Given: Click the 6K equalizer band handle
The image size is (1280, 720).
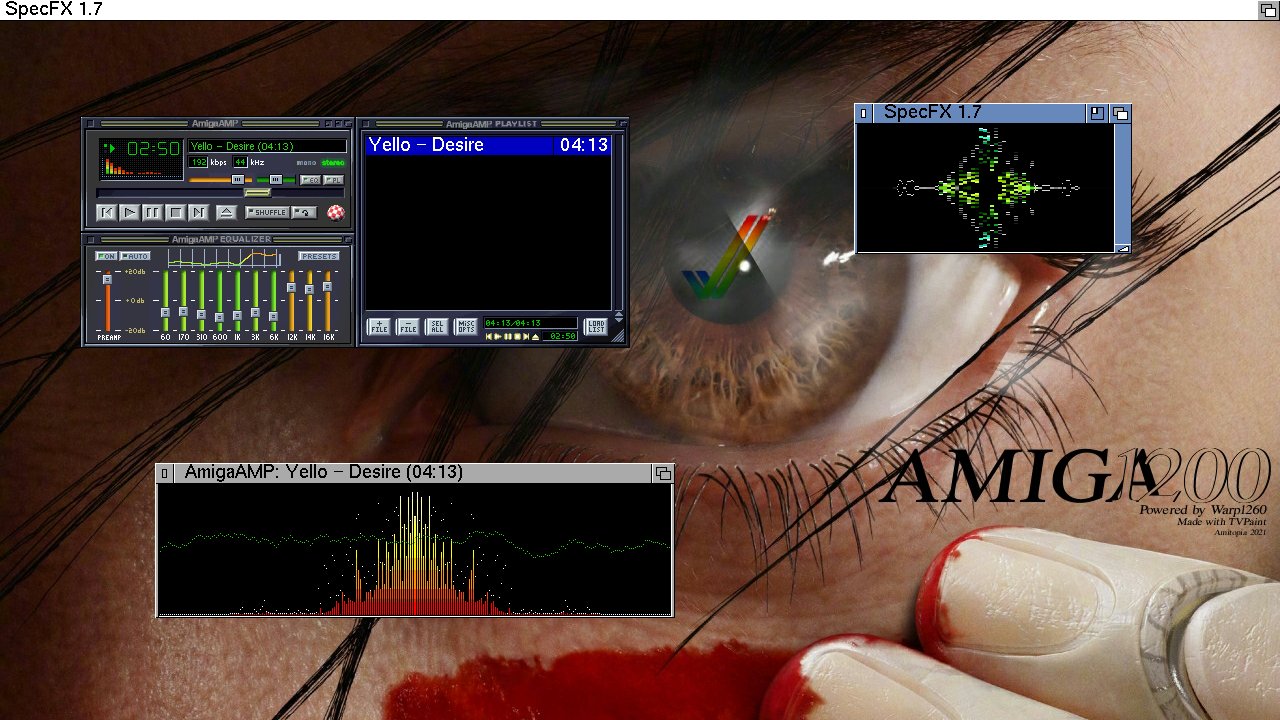Looking at the screenshot, I should [273, 316].
